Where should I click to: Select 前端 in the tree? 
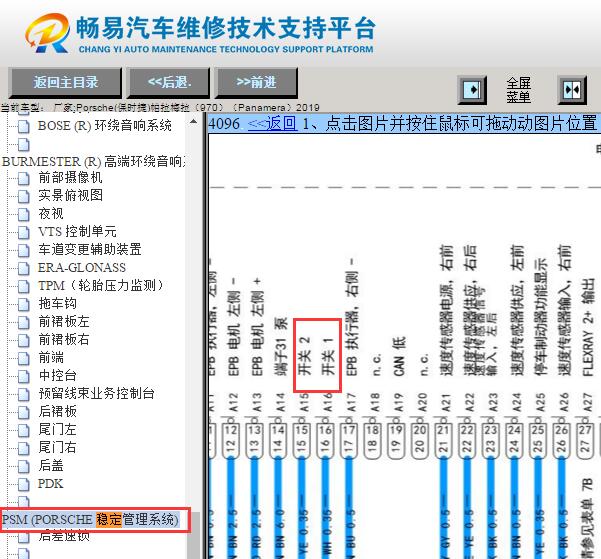(x=51, y=358)
